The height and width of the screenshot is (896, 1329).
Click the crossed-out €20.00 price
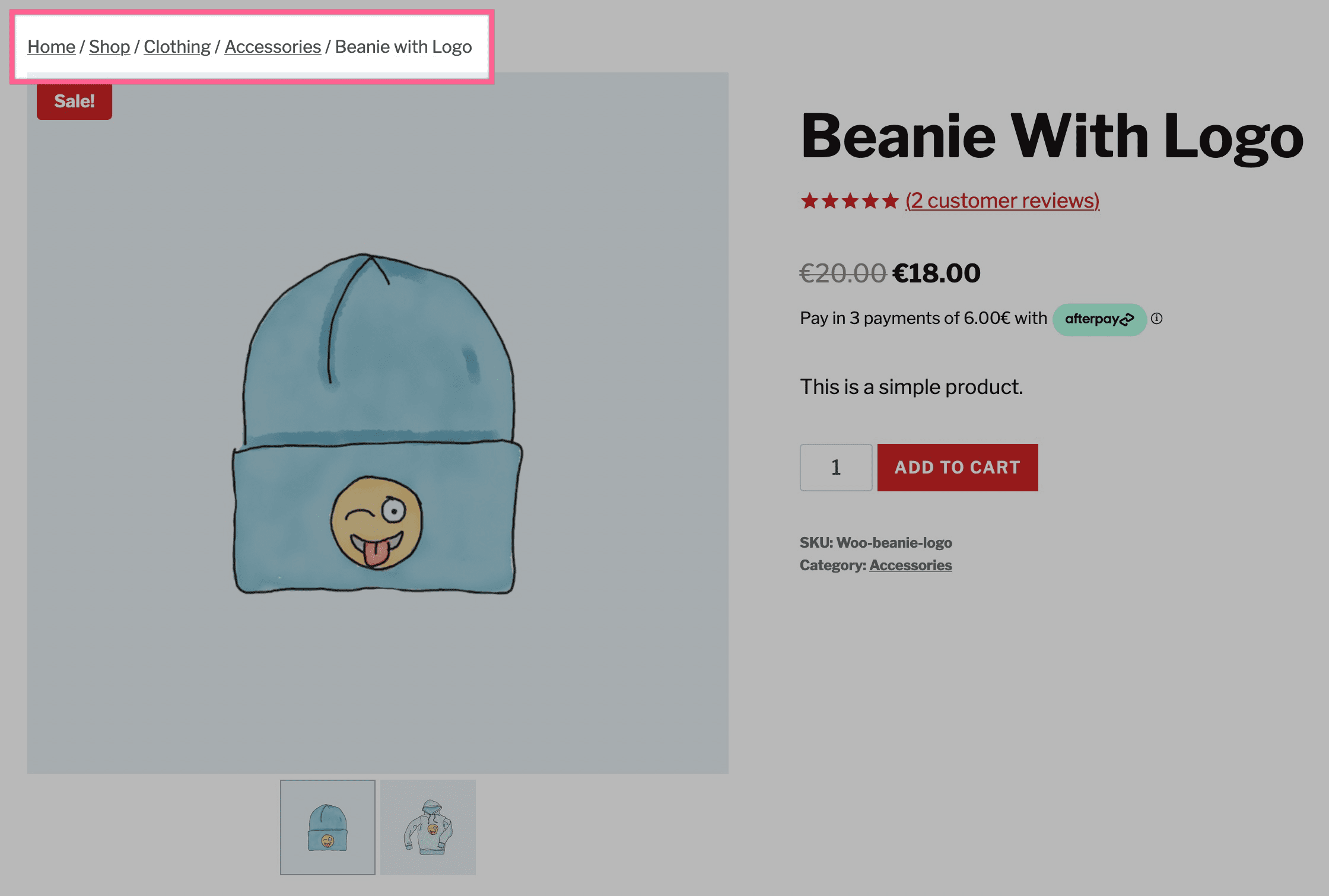coord(843,274)
